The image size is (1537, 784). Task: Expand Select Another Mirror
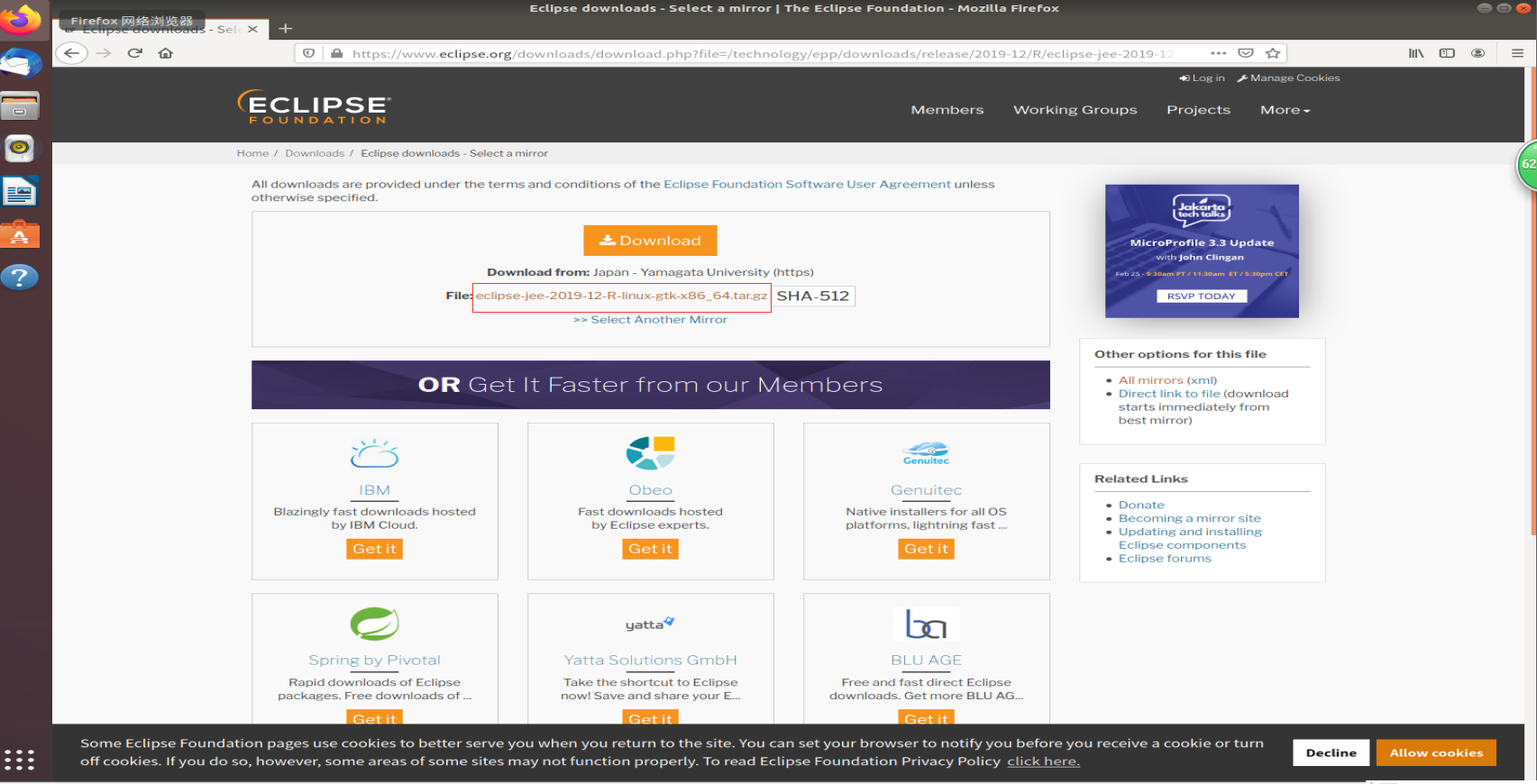[650, 320]
